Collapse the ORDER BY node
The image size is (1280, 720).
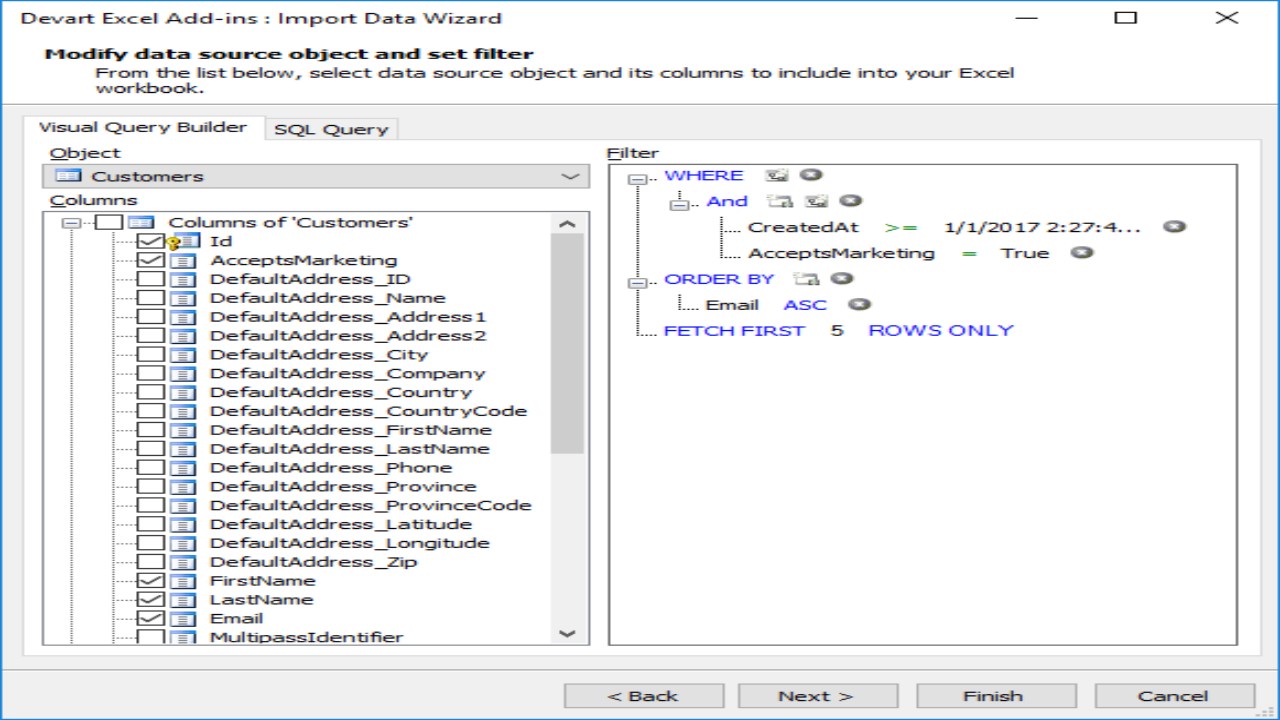(637, 282)
